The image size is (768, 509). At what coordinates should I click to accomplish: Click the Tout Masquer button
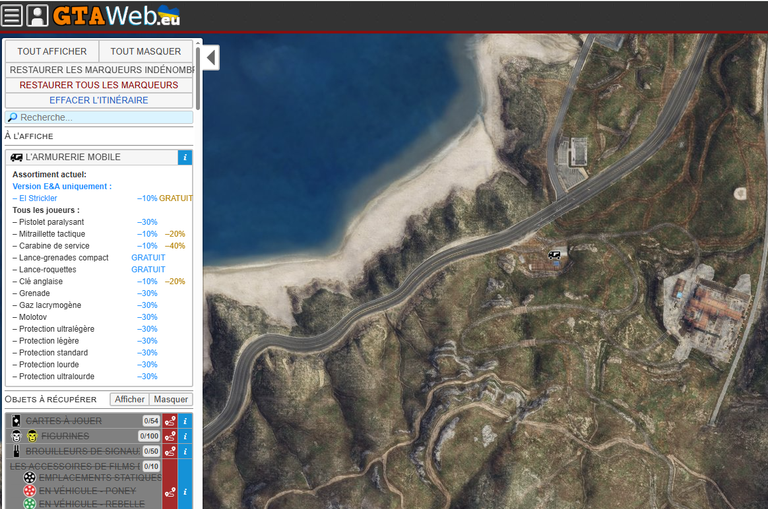point(145,51)
